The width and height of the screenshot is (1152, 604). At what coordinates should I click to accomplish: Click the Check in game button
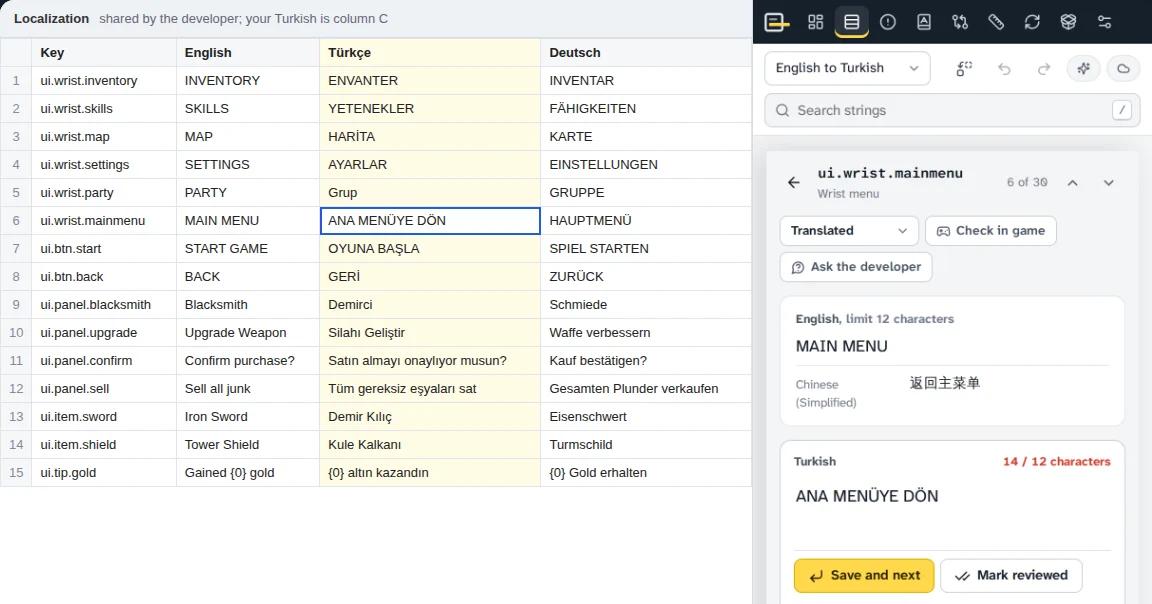(x=990, y=231)
